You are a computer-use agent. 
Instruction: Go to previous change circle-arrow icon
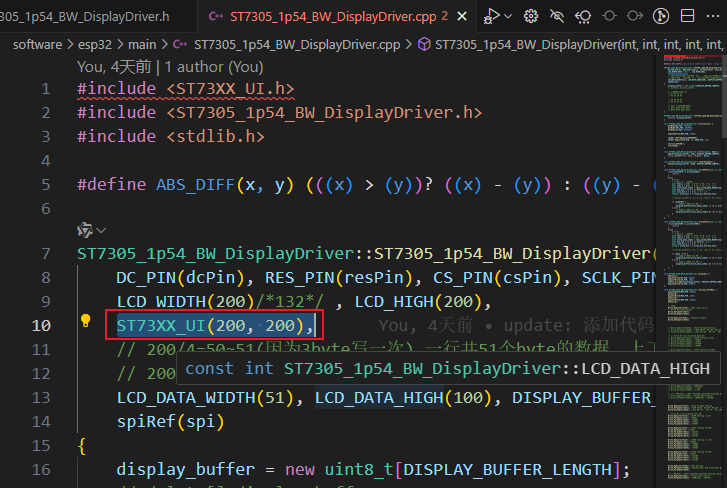click(609, 16)
